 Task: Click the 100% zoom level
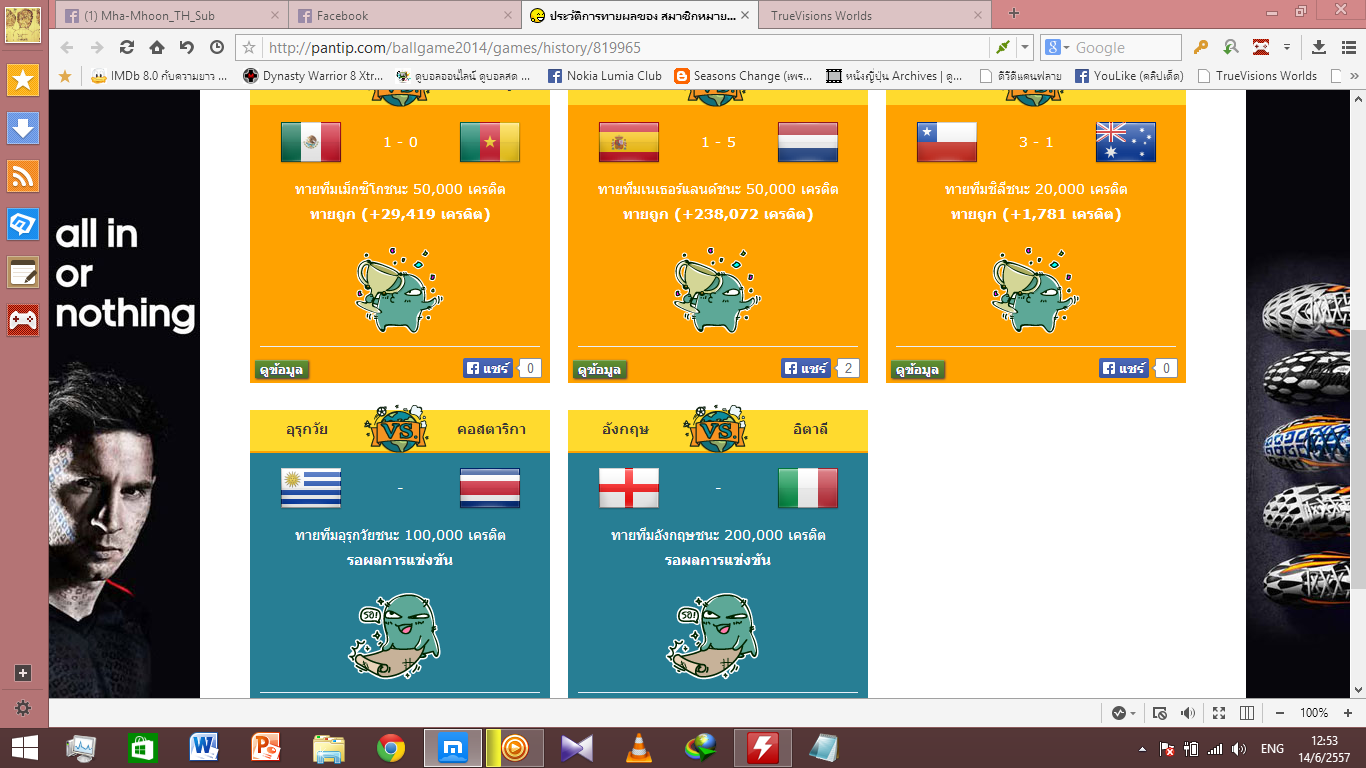click(1314, 713)
